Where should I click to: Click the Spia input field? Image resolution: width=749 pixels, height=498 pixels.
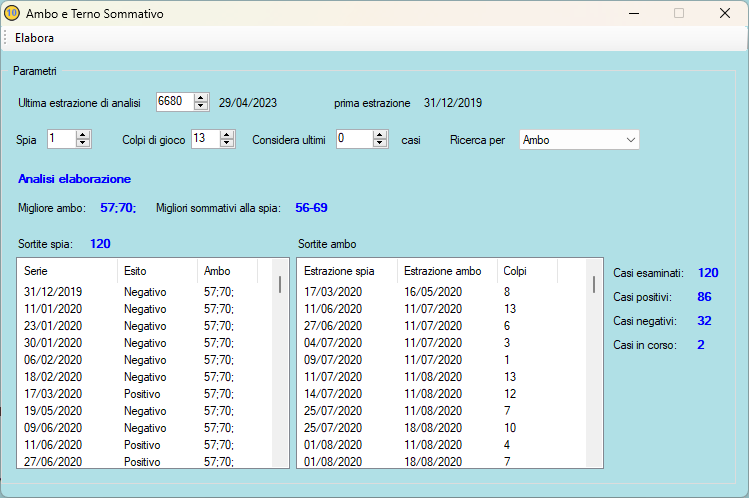point(62,139)
